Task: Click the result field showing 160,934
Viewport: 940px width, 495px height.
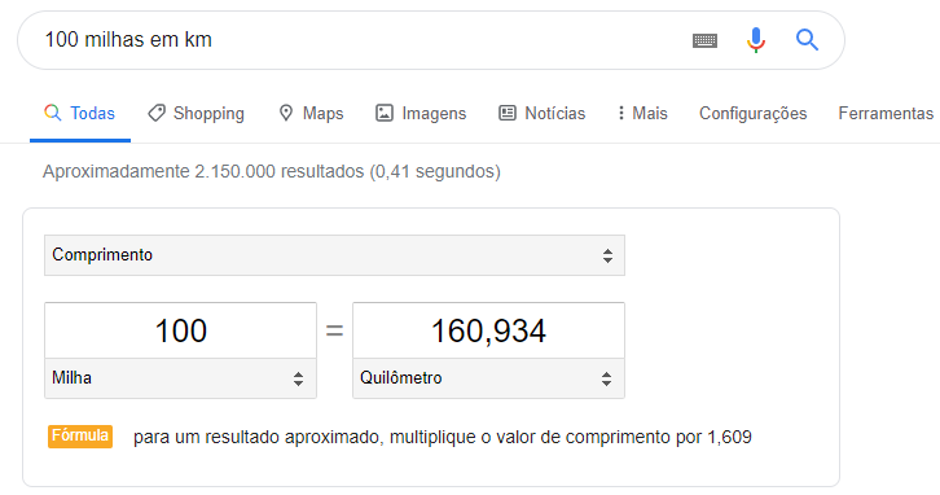Action: click(x=488, y=331)
